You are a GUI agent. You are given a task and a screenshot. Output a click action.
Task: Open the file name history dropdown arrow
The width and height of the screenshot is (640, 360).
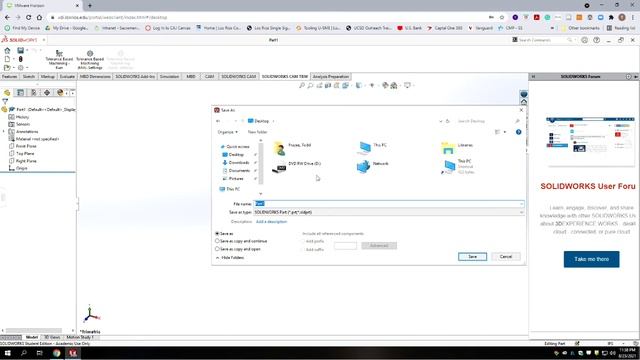pyautogui.click(x=521, y=204)
